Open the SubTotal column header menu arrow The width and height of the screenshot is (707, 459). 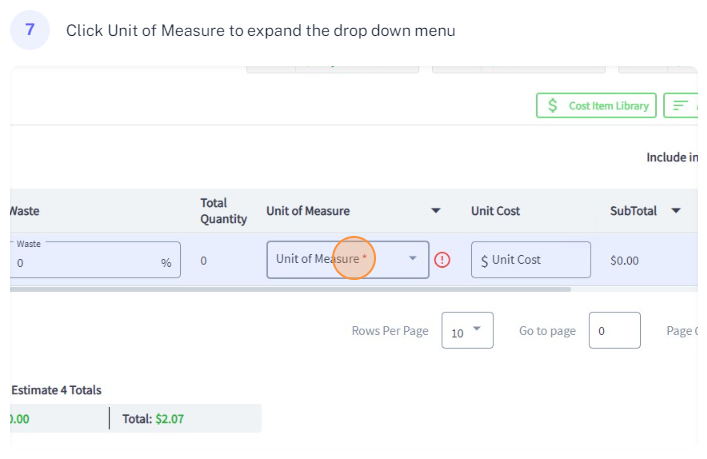coord(676,211)
